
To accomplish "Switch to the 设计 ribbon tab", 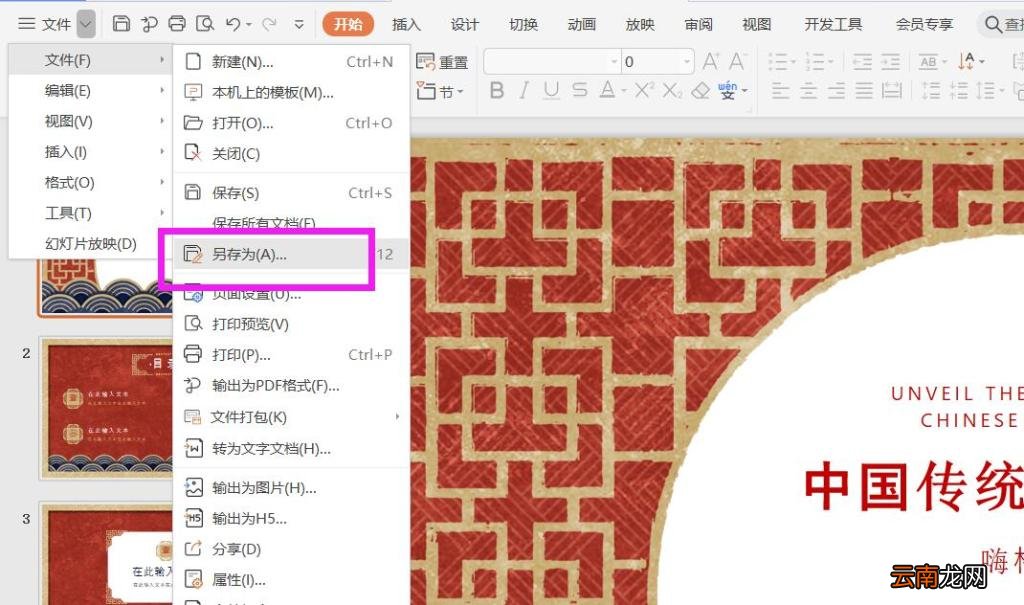I will click(464, 24).
